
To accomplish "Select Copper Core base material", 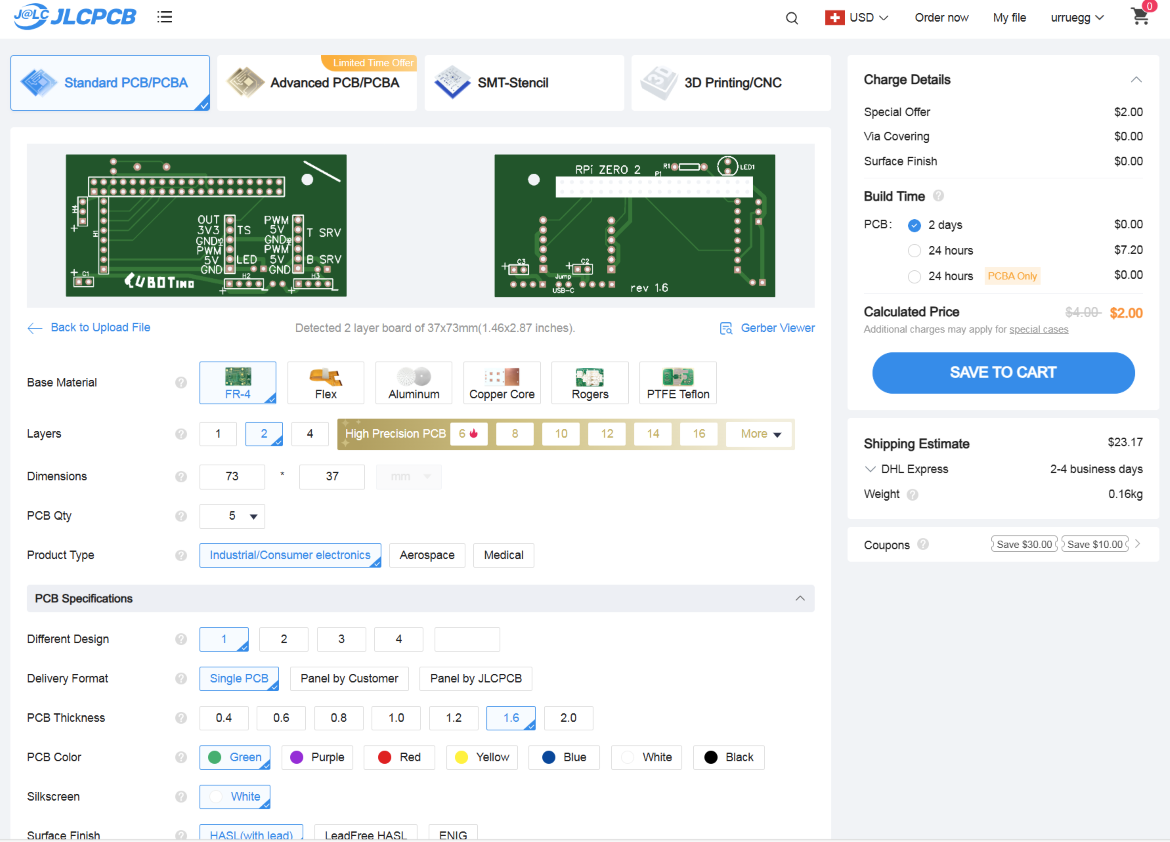I will 501,382.
